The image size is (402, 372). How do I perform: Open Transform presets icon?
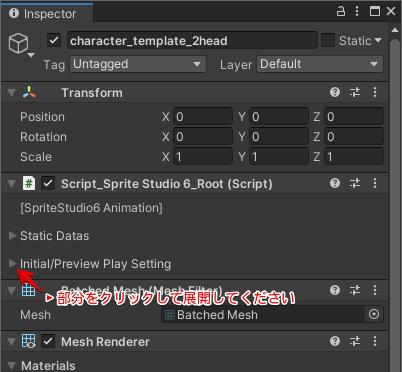point(355,92)
